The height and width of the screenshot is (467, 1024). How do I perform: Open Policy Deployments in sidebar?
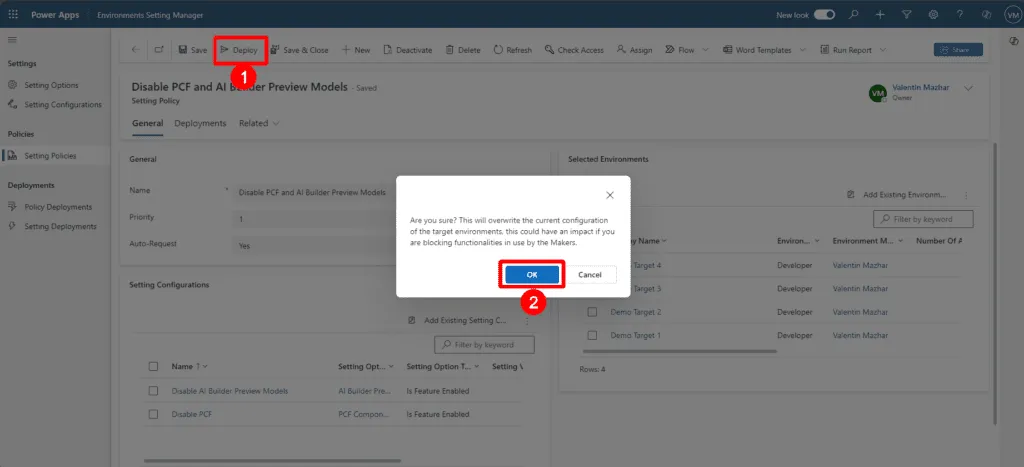coord(58,207)
